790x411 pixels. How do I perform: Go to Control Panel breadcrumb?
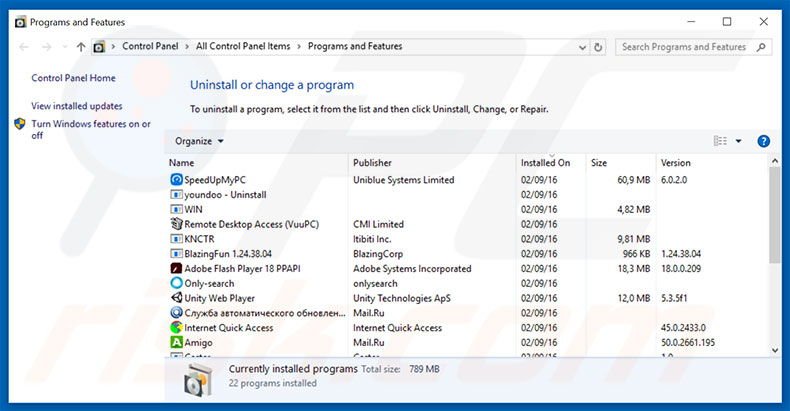[x=150, y=46]
